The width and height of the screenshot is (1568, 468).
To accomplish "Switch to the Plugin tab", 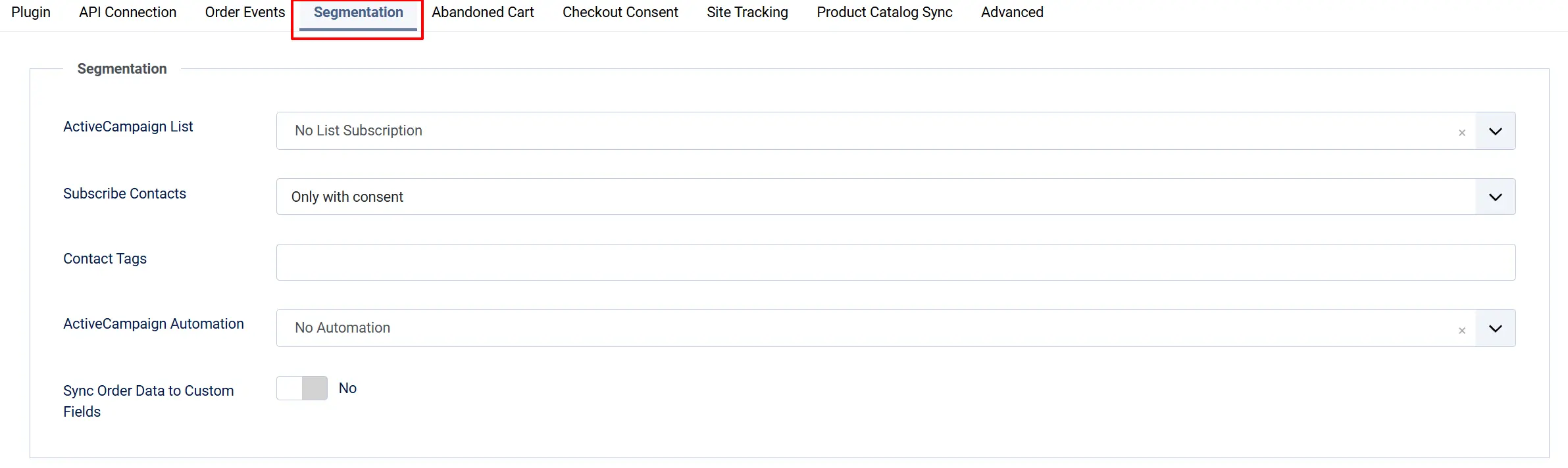I will (x=31, y=12).
